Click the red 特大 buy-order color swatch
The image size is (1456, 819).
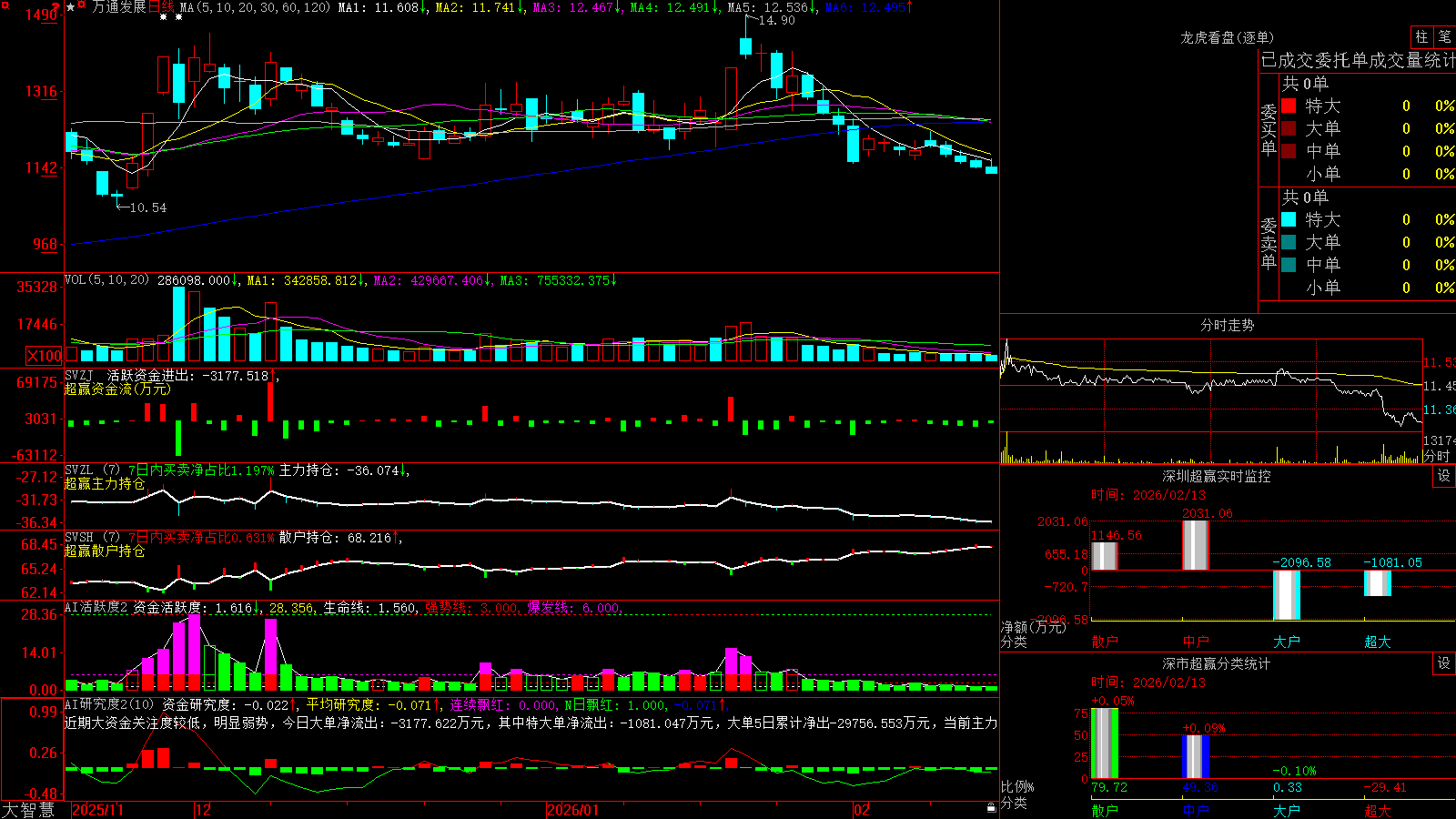pyautogui.click(x=1289, y=106)
